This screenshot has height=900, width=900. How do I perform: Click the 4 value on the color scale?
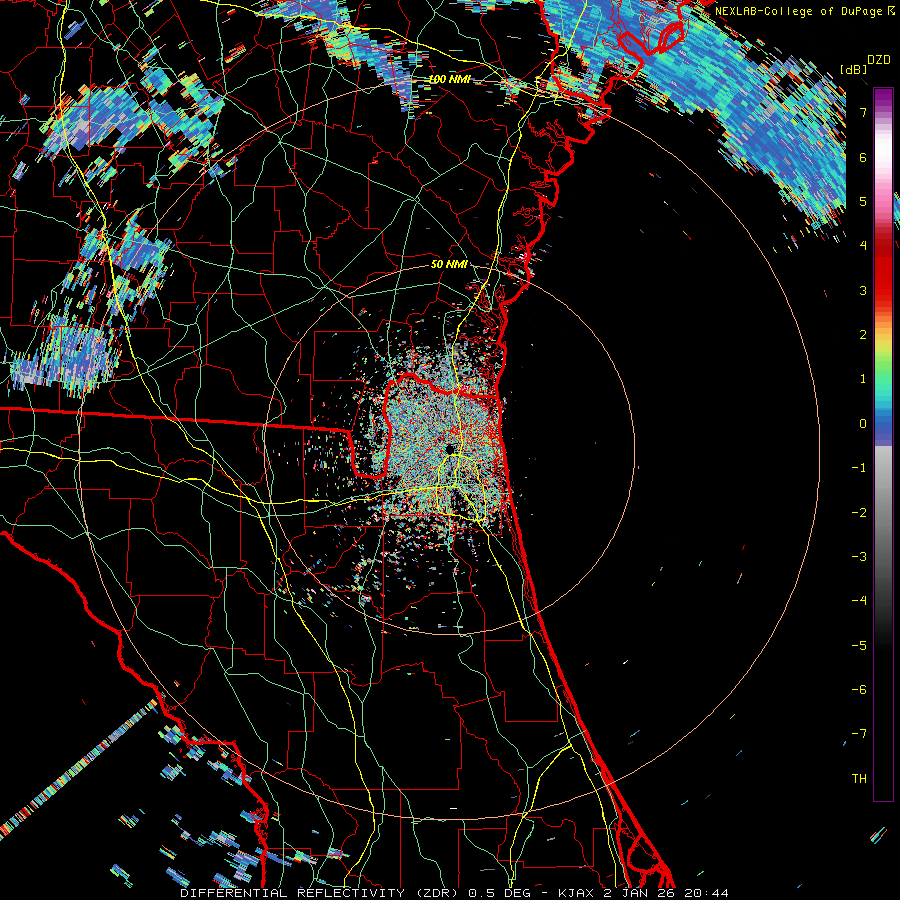point(863,246)
